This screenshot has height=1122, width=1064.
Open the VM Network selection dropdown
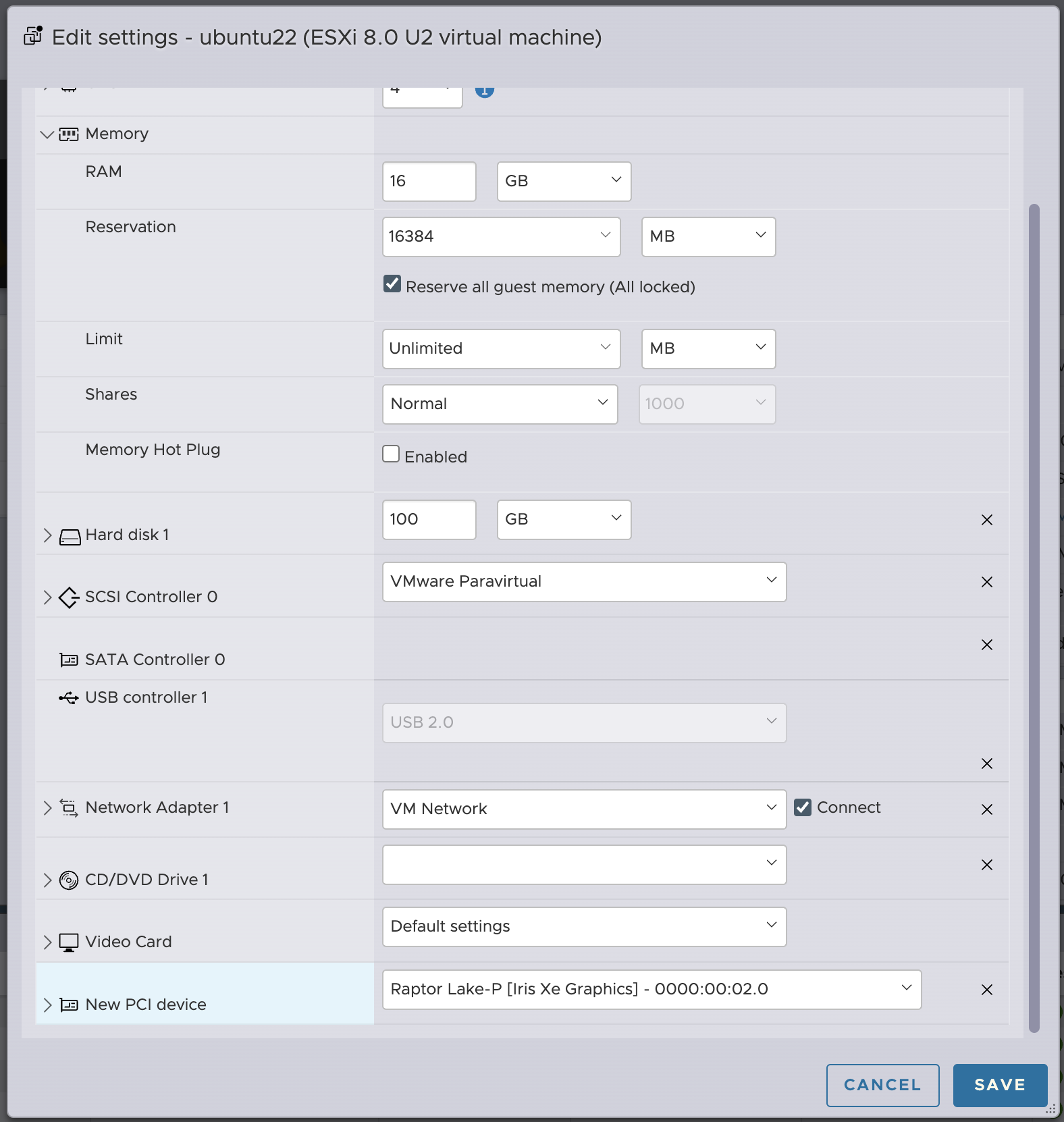point(585,809)
